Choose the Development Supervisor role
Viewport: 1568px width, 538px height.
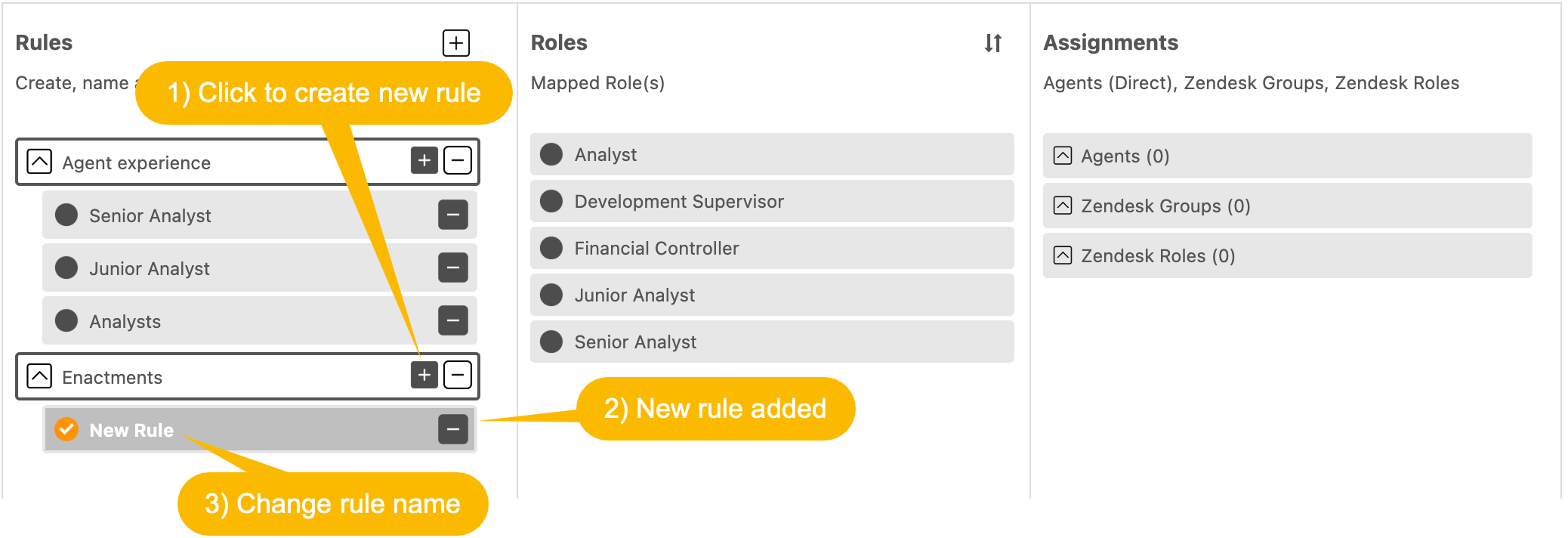(772, 201)
